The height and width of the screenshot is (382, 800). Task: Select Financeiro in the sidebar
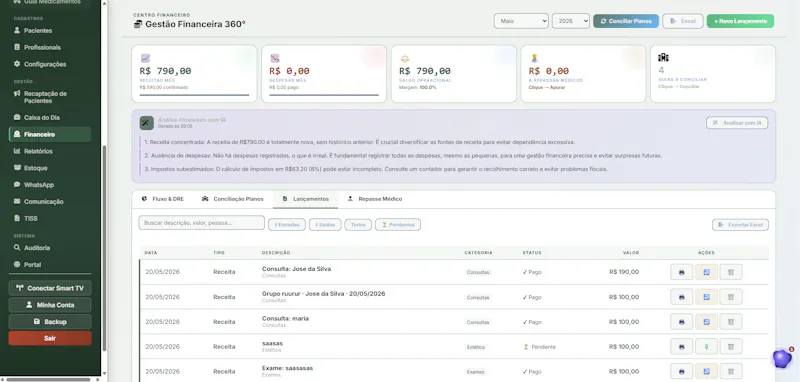49,134
